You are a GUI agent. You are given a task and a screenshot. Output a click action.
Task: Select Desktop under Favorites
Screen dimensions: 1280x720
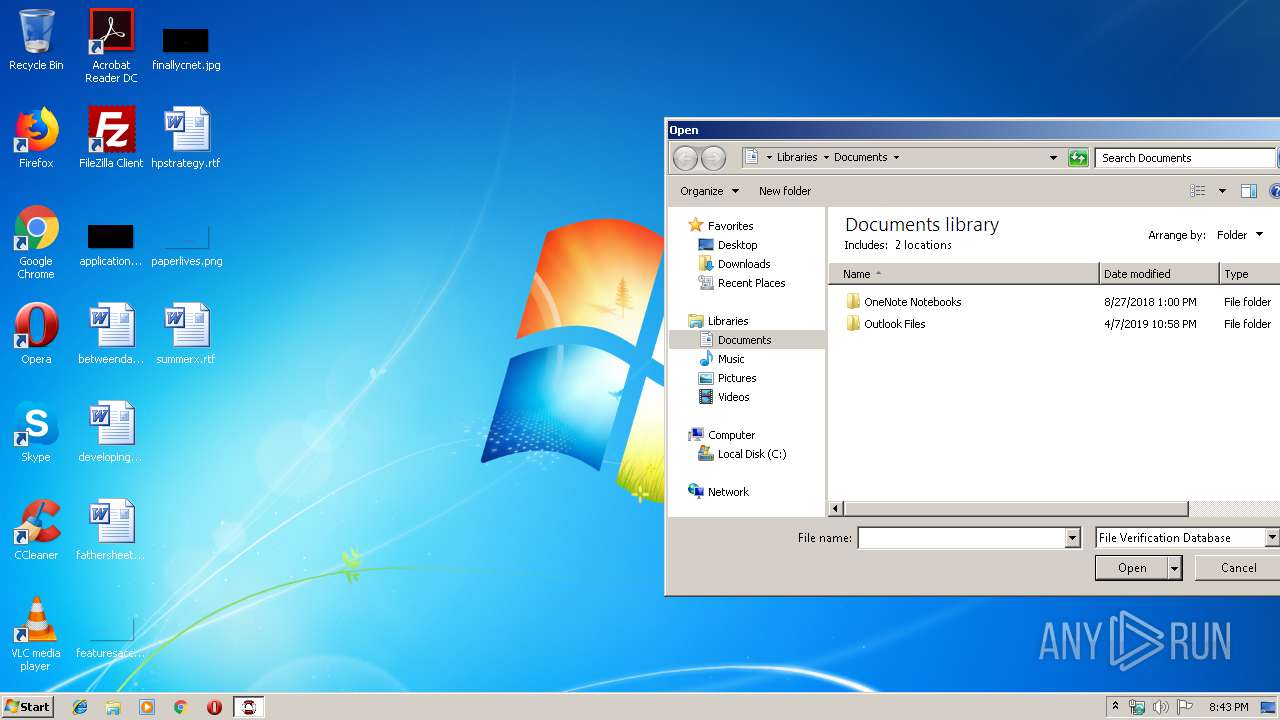tap(737, 245)
